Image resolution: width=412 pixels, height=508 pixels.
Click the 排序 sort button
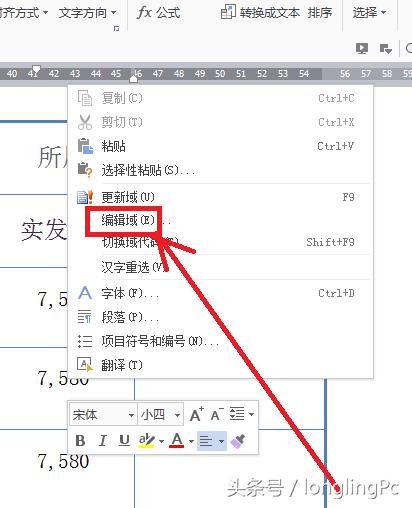click(319, 13)
